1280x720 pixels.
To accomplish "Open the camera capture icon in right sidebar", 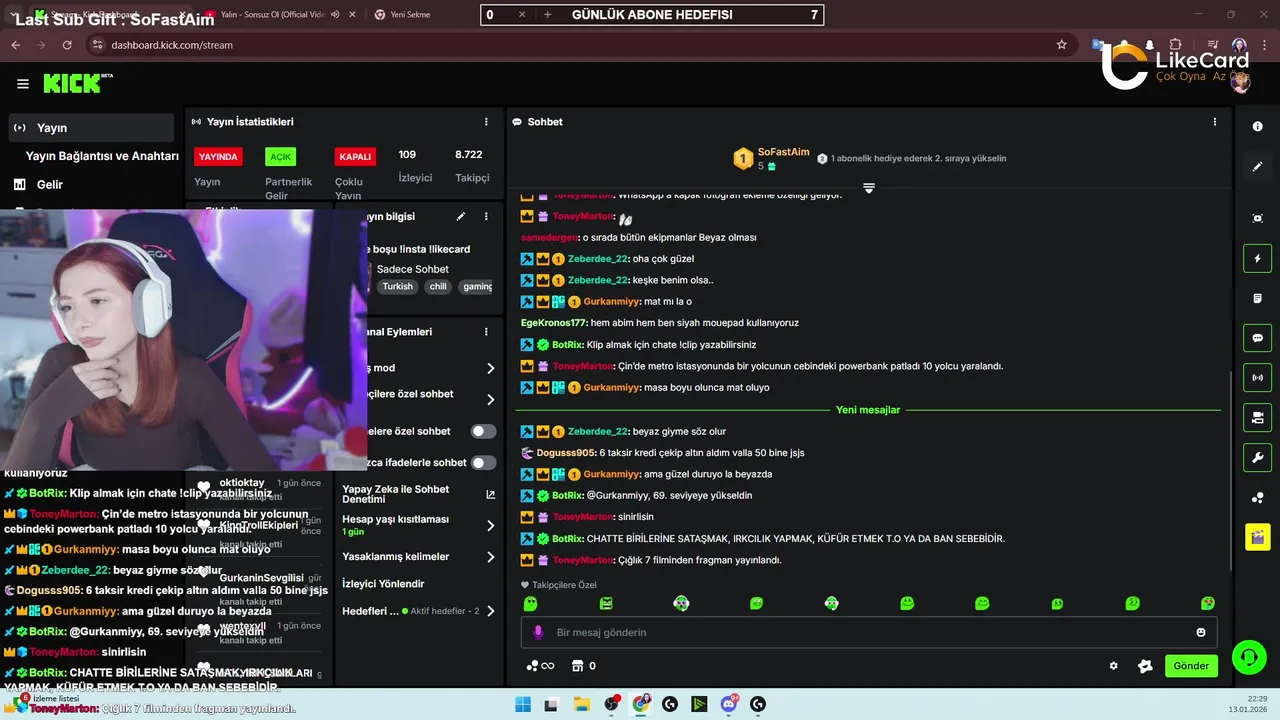I will 1257,218.
